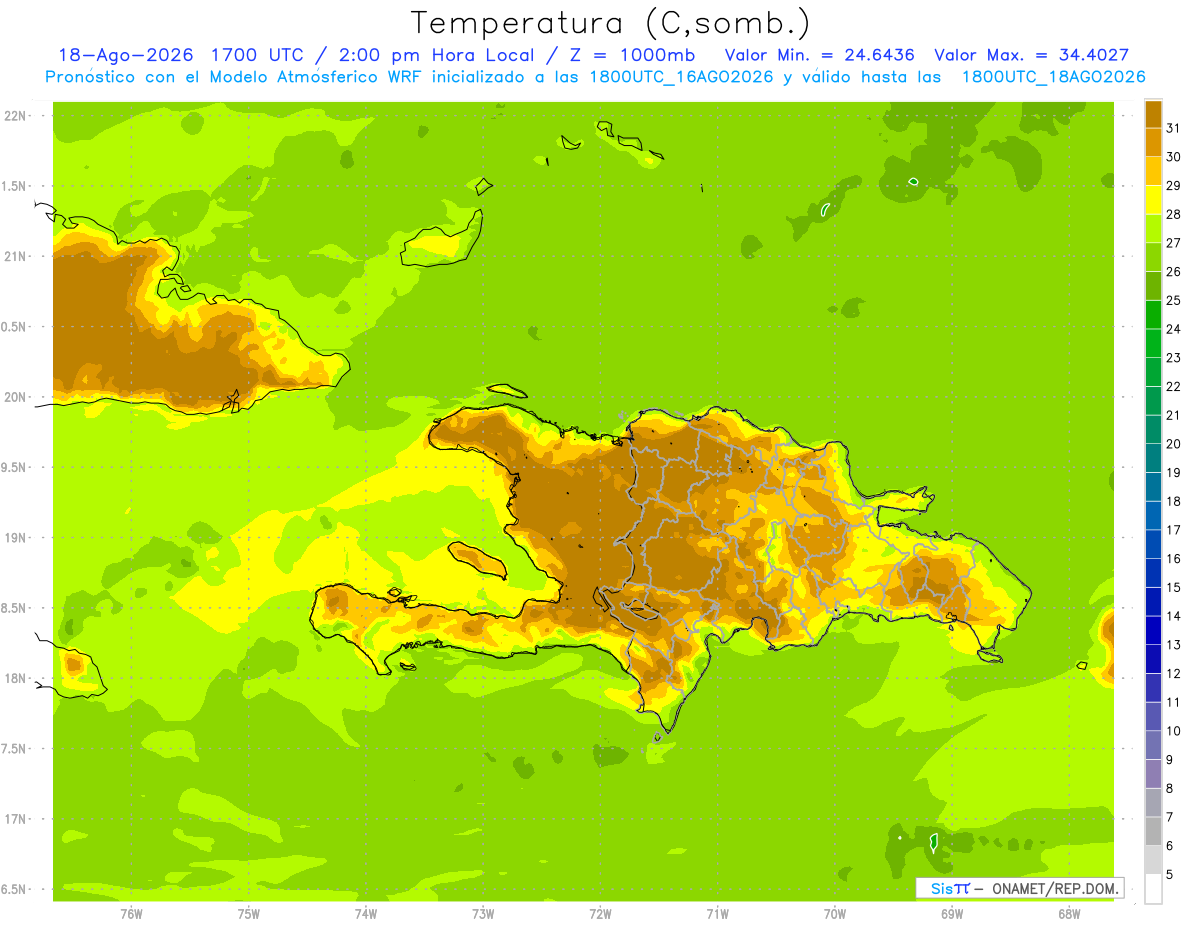Pick the legend swatch between 25 and 26
Image resolution: width=1200 pixels, height=927 pixels.
click(1153, 286)
